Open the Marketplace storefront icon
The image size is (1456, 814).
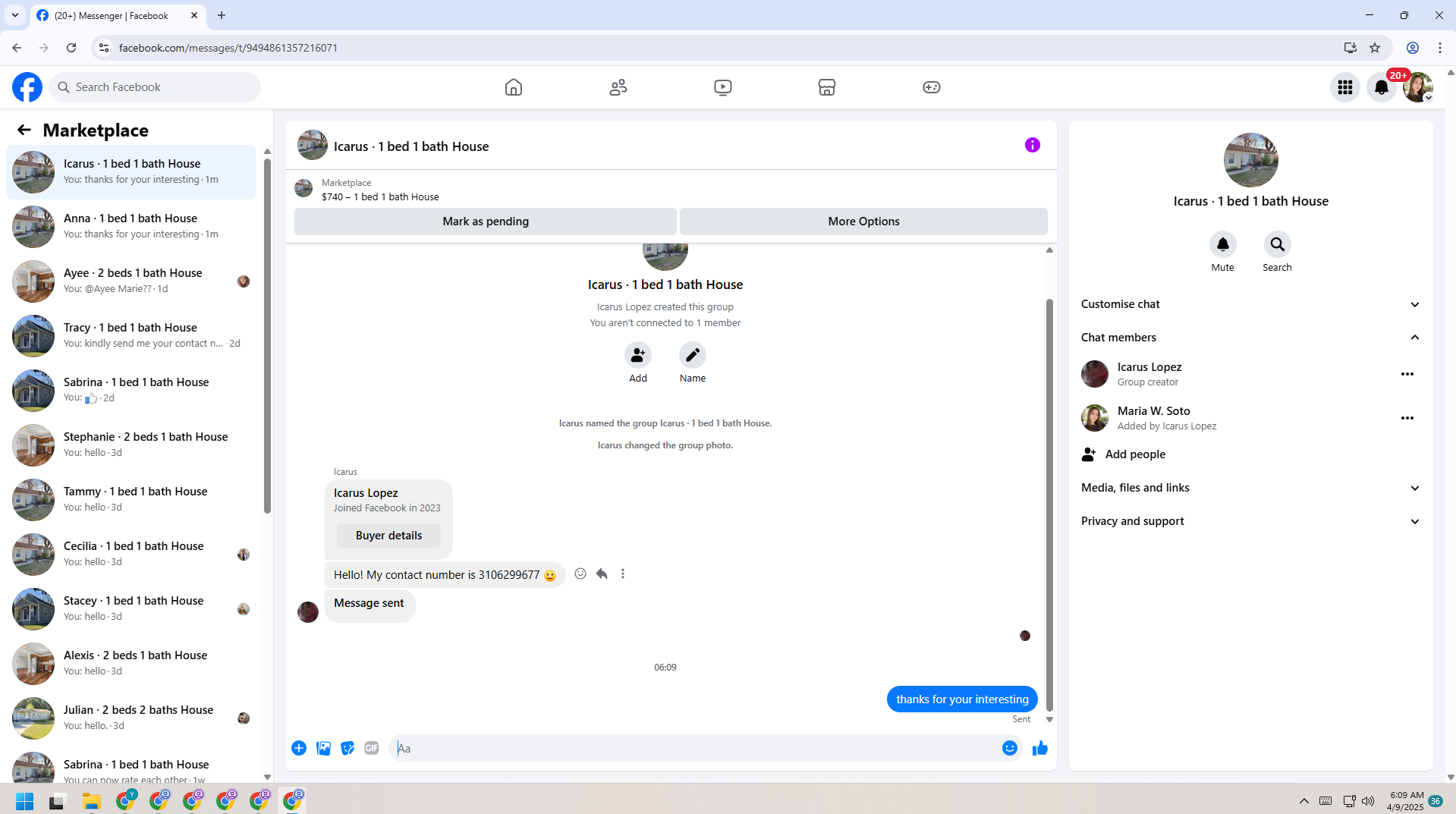click(x=827, y=87)
